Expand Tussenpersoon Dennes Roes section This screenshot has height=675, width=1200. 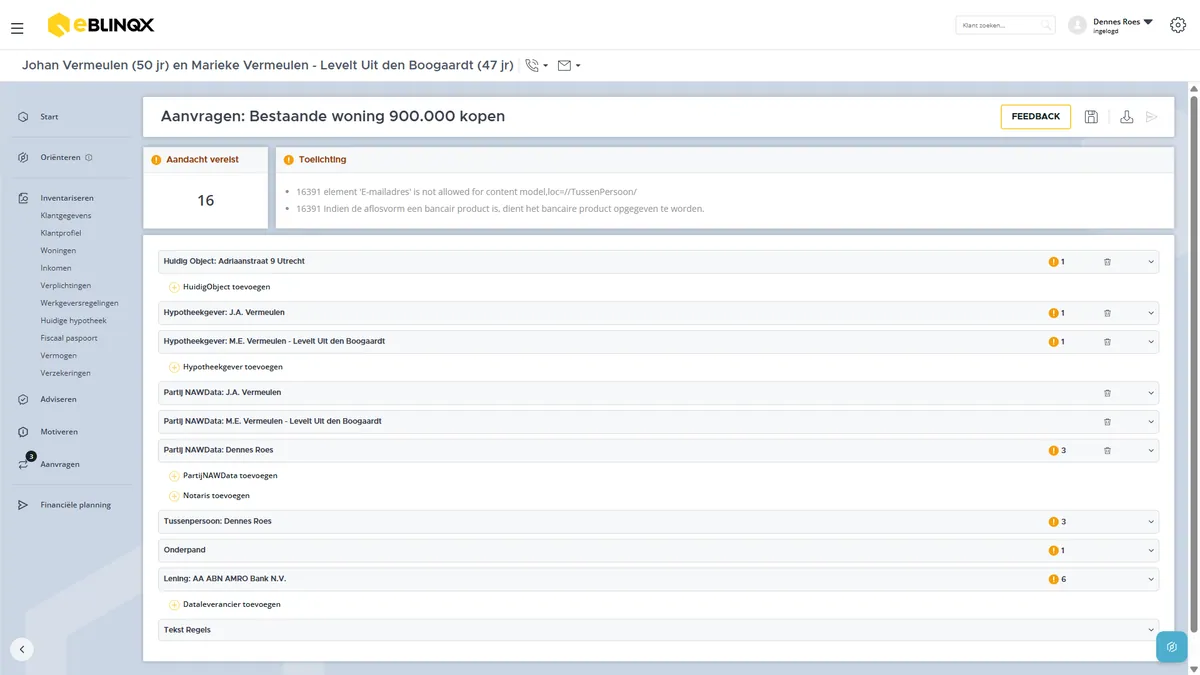(1151, 522)
